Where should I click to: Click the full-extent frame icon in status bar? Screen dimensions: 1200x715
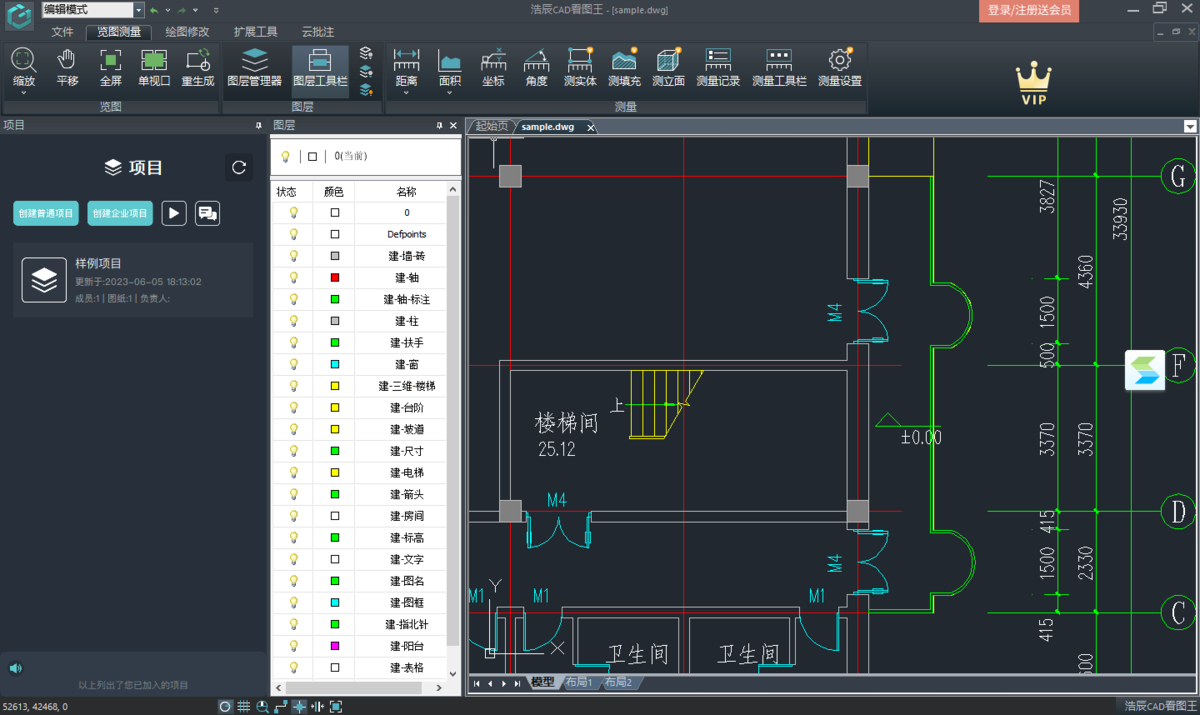click(x=336, y=707)
